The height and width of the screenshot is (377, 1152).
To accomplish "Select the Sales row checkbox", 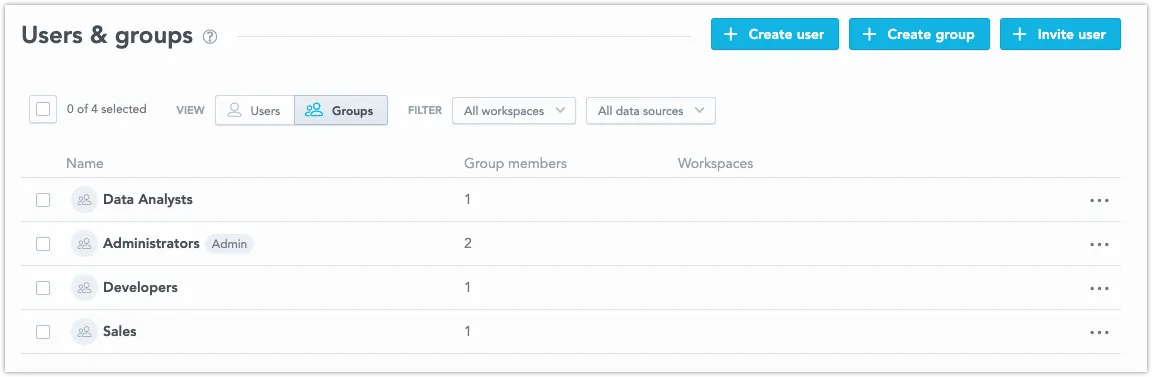I will pos(43,332).
